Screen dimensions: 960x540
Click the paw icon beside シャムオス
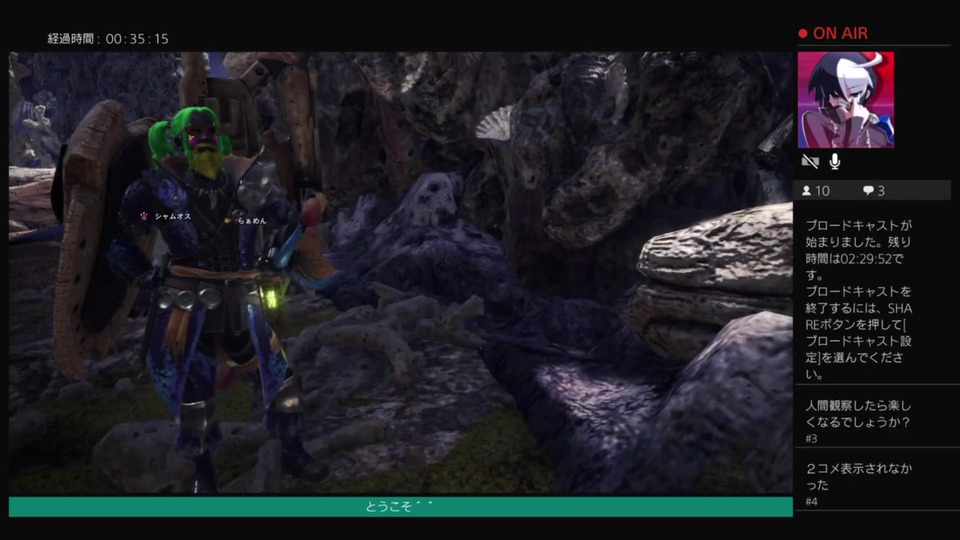(x=144, y=216)
